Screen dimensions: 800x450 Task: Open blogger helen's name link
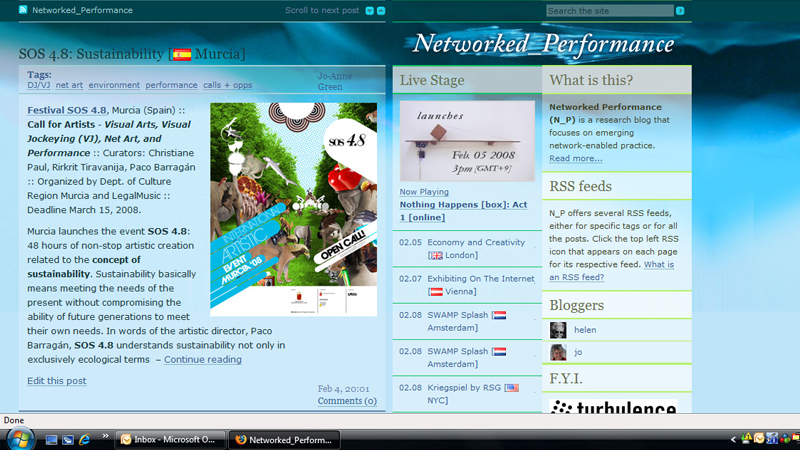(x=585, y=330)
